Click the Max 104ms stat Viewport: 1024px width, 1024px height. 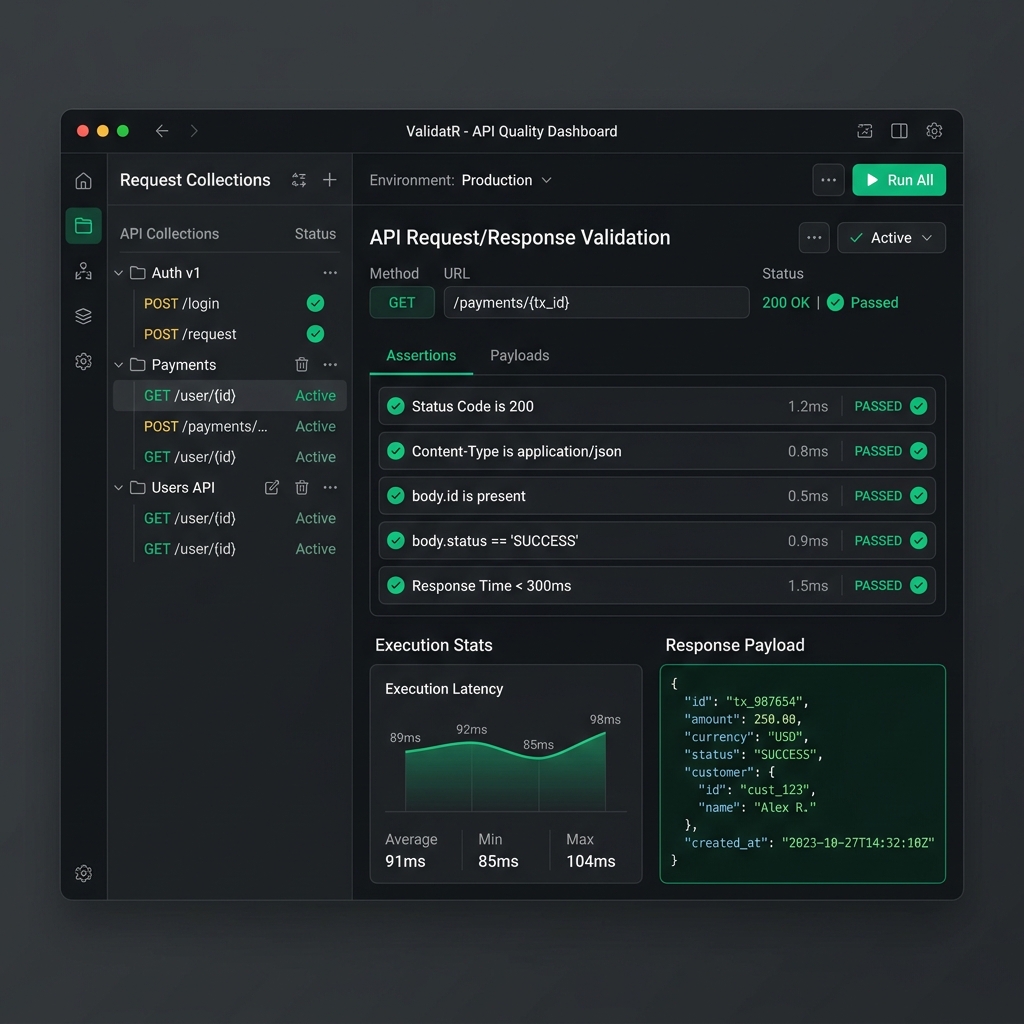[590, 851]
